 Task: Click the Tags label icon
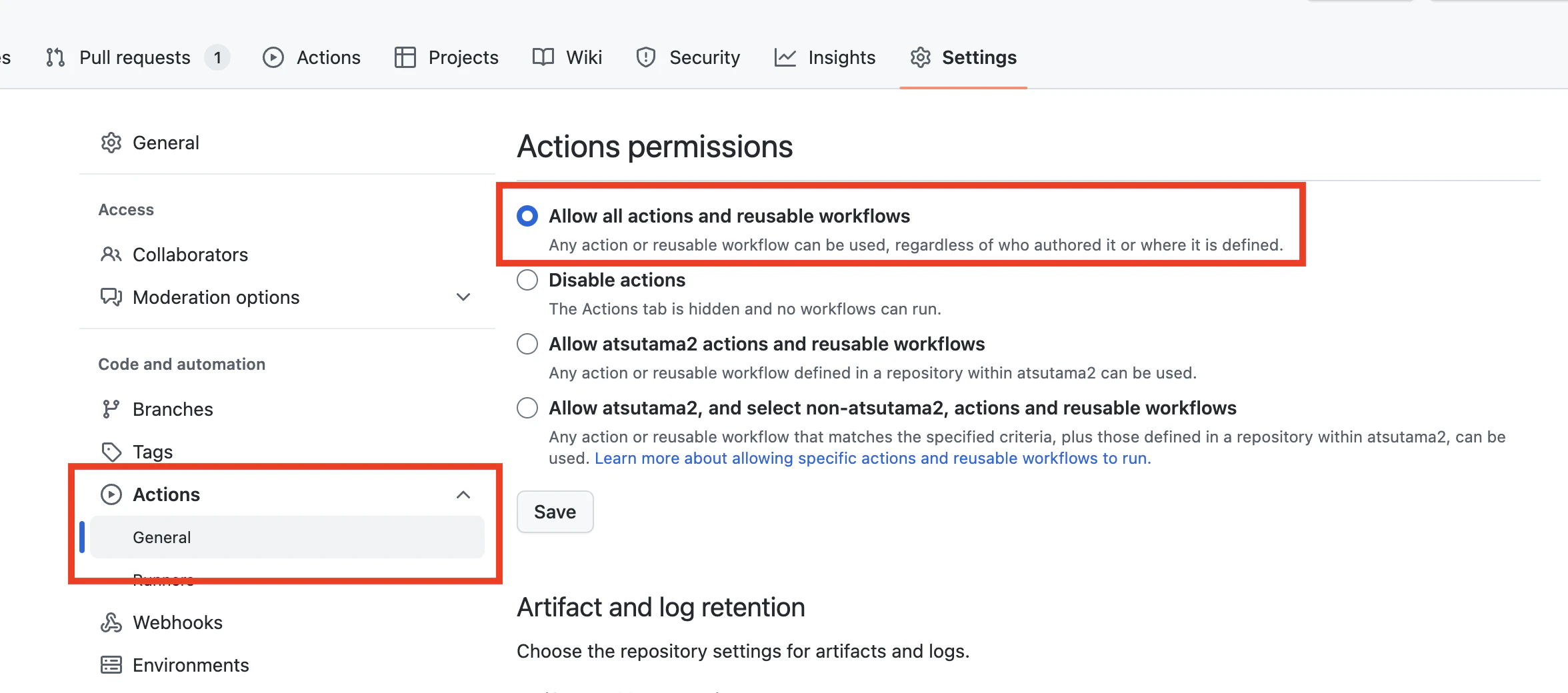111,452
